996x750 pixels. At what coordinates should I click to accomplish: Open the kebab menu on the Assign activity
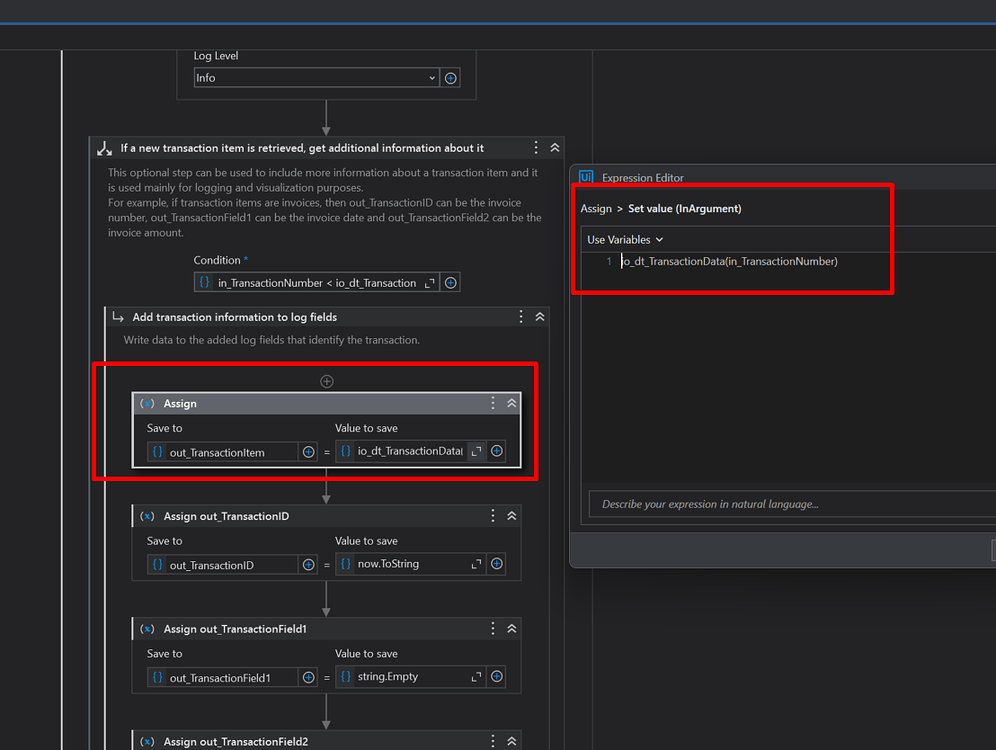pyautogui.click(x=492, y=403)
